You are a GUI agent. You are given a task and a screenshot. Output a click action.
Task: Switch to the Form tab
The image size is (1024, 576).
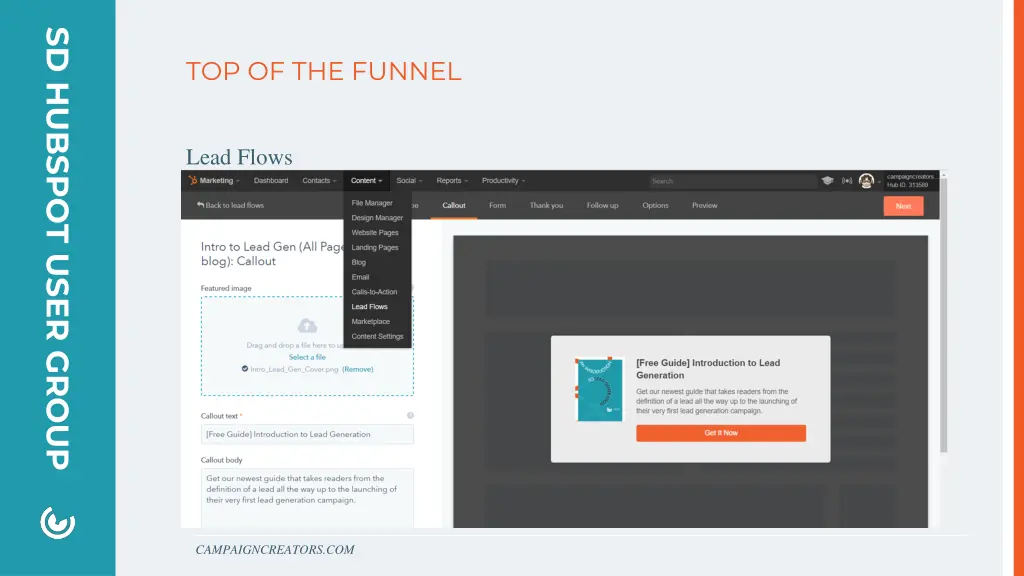click(x=498, y=206)
